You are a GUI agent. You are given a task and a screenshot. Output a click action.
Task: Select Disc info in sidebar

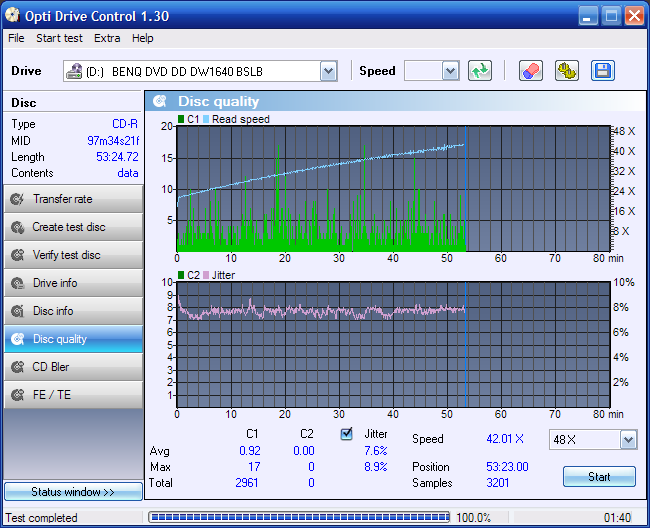(73, 311)
